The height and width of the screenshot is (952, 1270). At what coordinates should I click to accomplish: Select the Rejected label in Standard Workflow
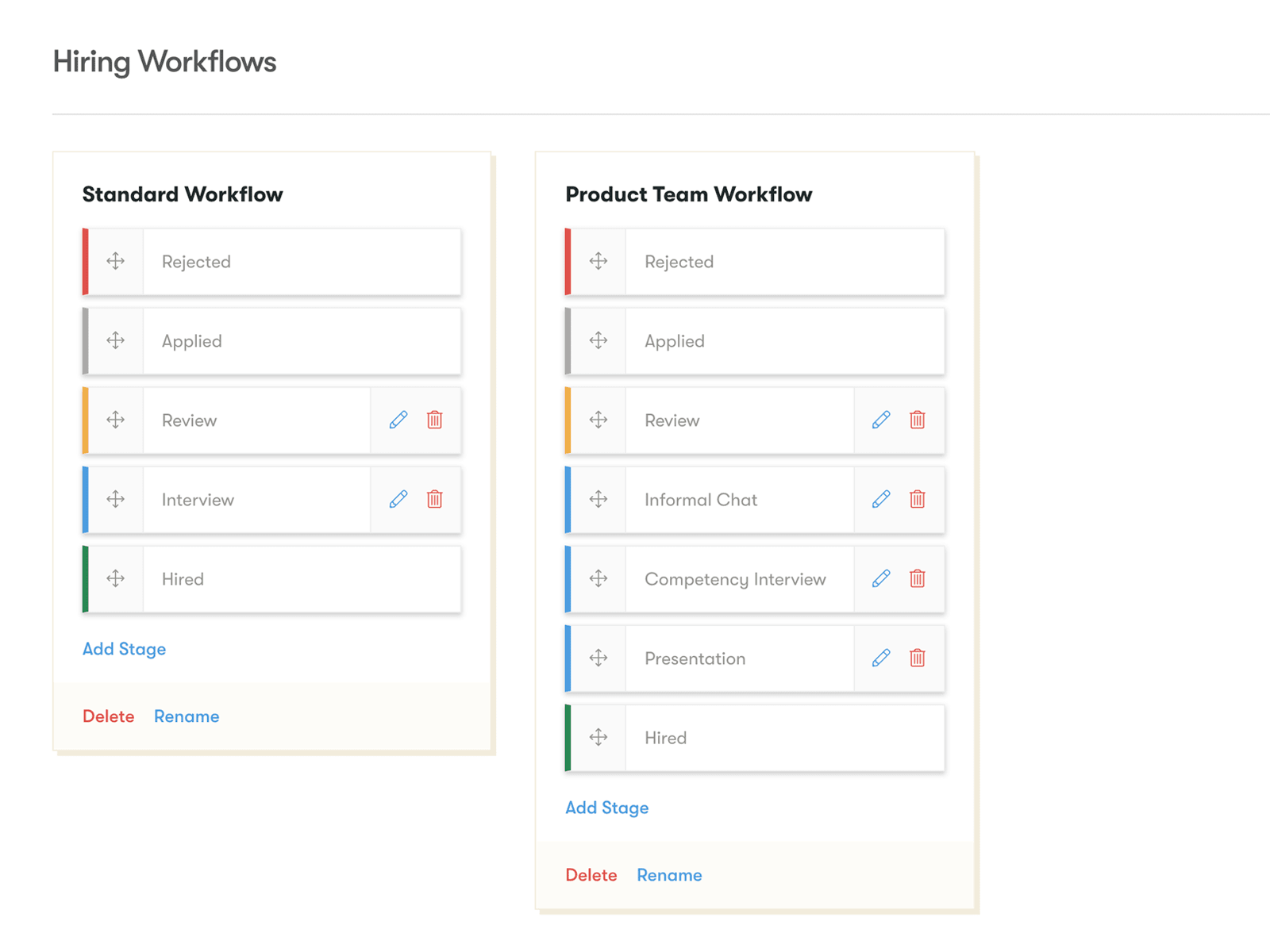196,262
